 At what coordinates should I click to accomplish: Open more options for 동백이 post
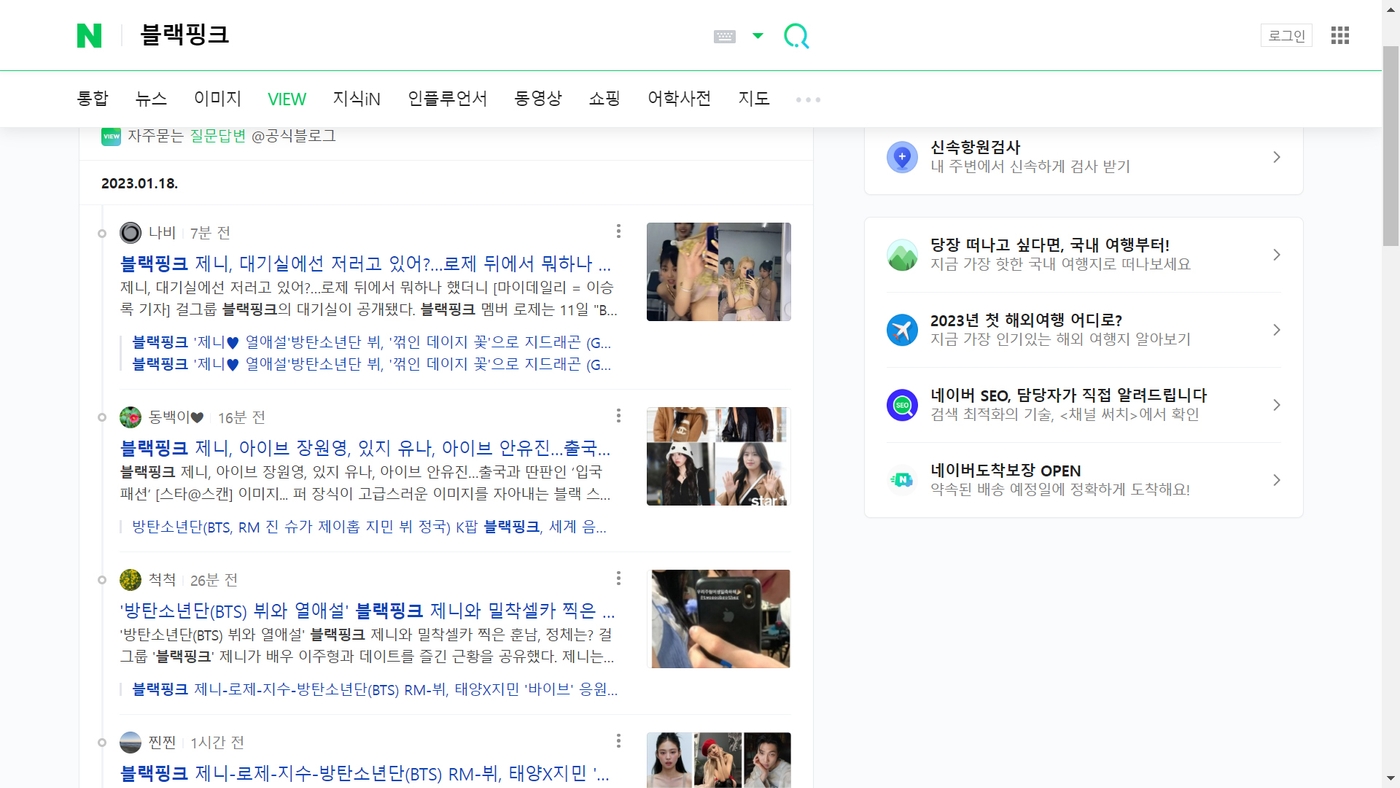click(x=618, y=415)
